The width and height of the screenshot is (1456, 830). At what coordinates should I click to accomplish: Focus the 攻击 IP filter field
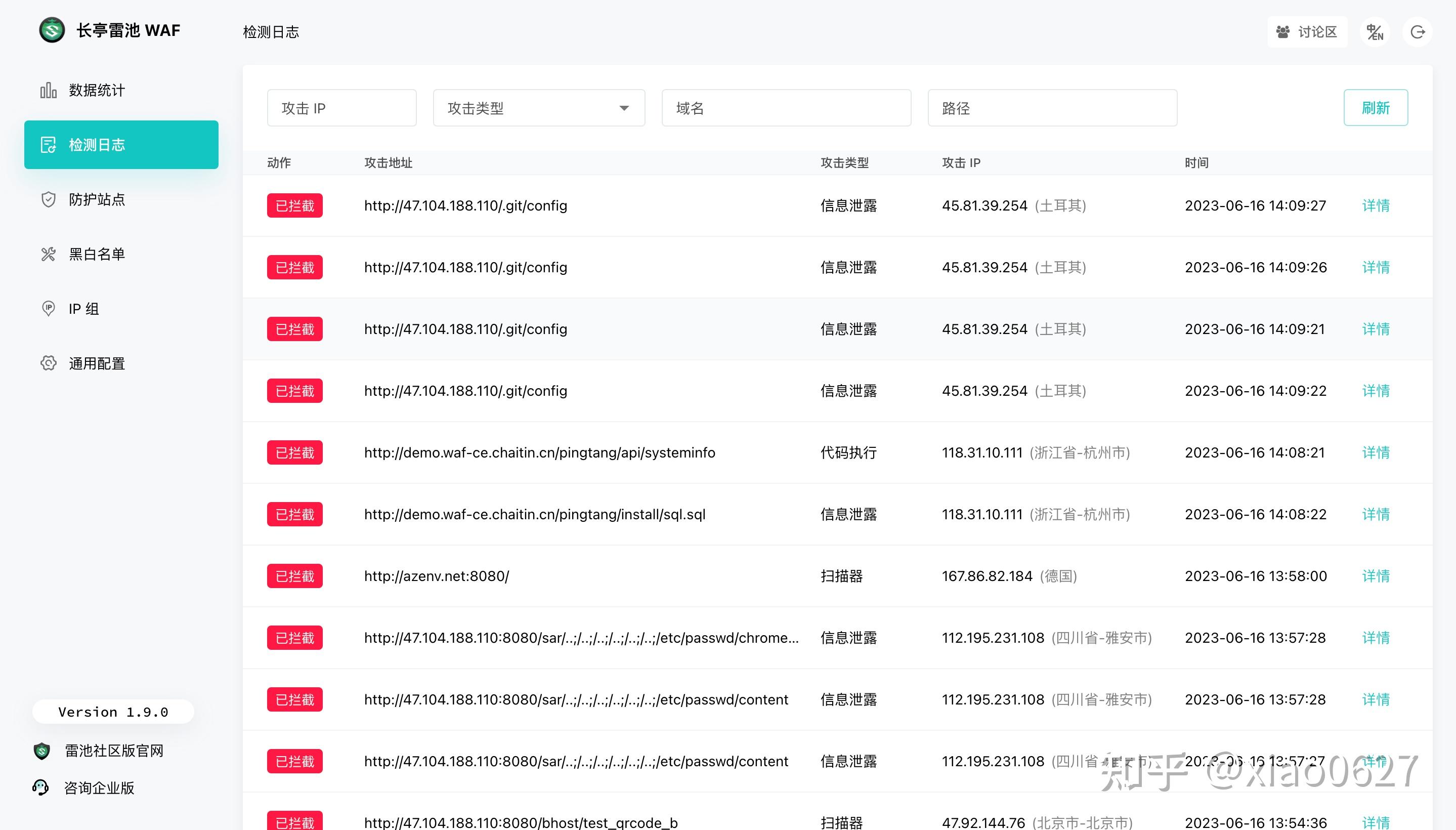342,108
